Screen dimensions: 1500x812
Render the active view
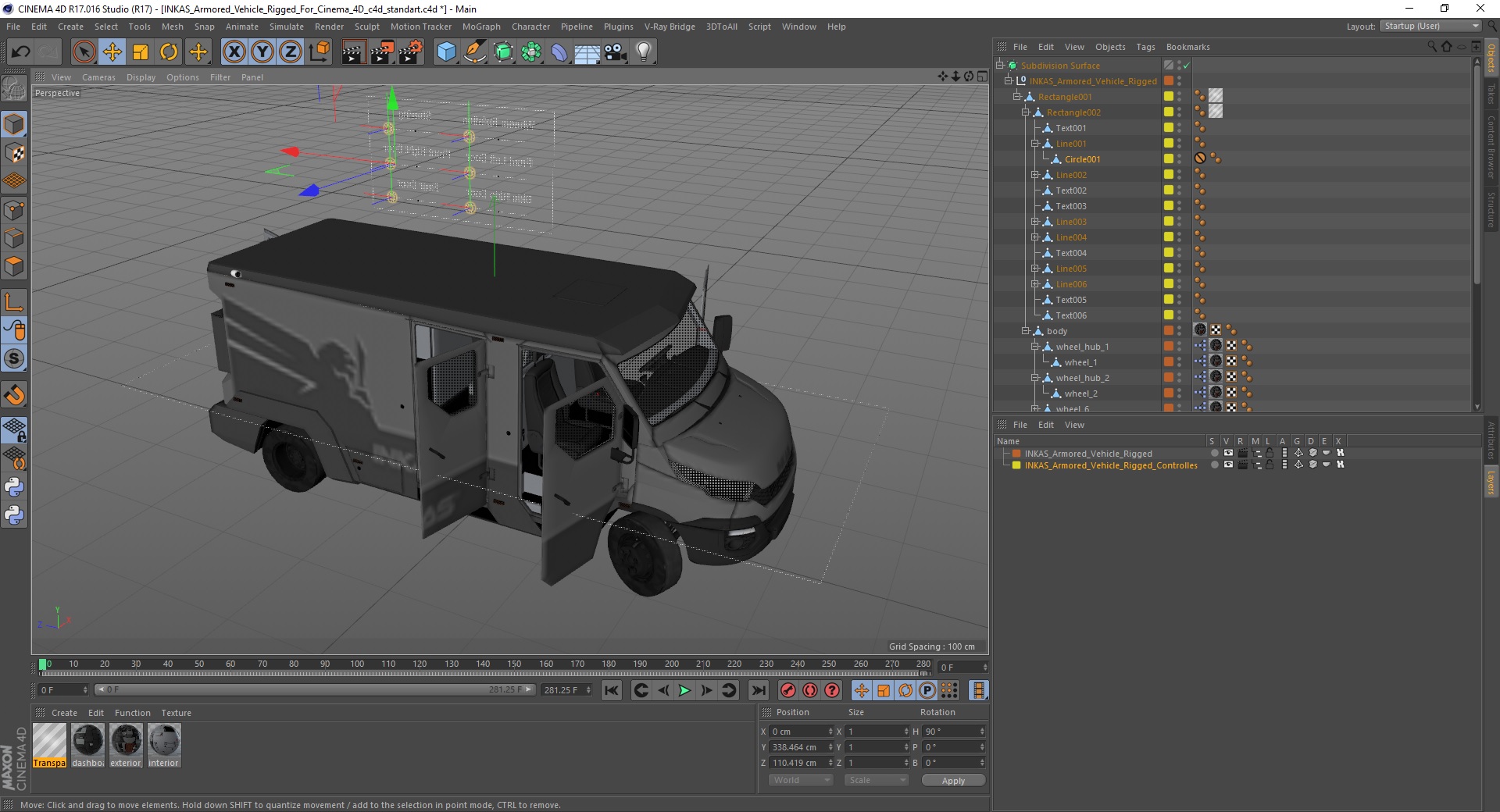(353, 52)
